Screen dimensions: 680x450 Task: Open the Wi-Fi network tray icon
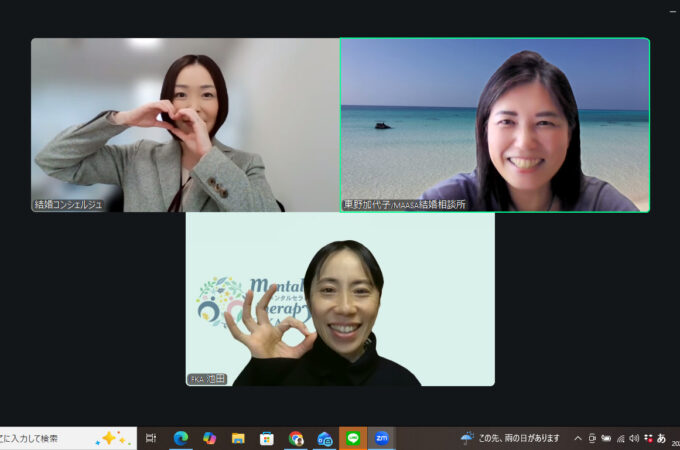pyautogui.click(x=620, y=438)
